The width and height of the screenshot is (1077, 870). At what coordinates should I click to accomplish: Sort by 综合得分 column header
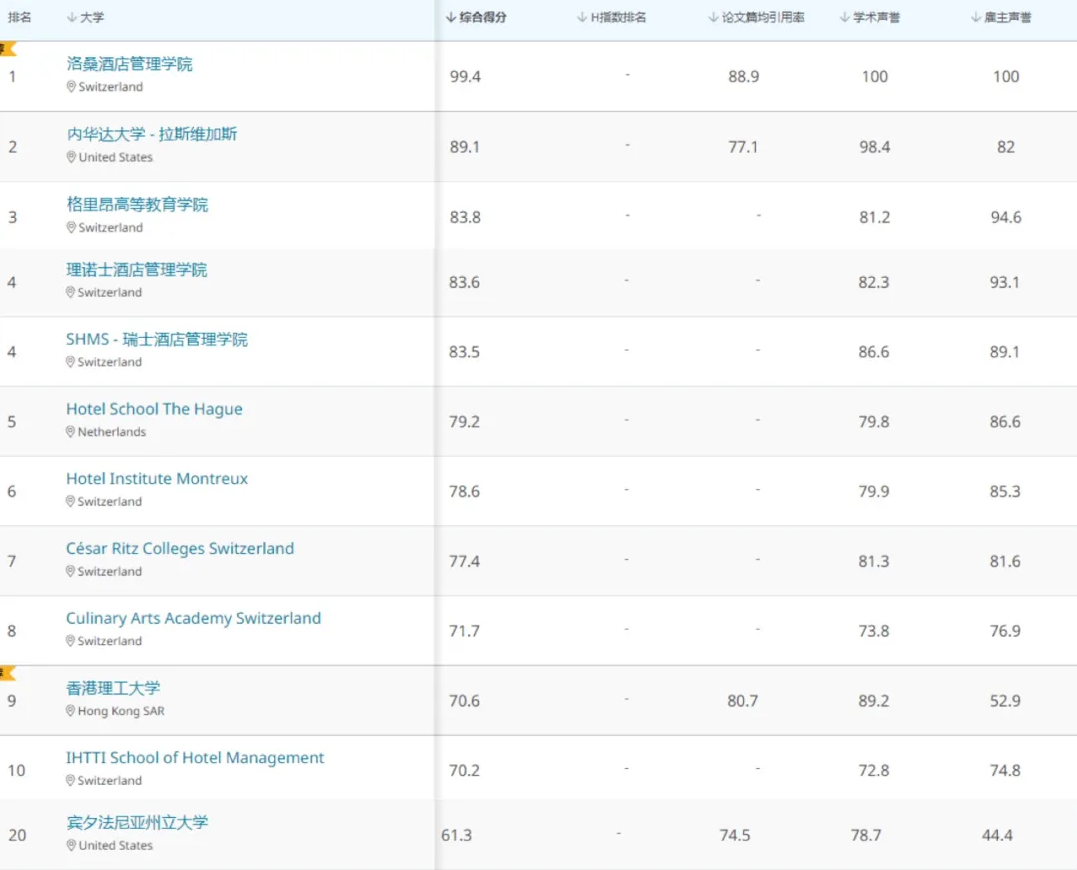pyautogui.click(x=476, y=17)
